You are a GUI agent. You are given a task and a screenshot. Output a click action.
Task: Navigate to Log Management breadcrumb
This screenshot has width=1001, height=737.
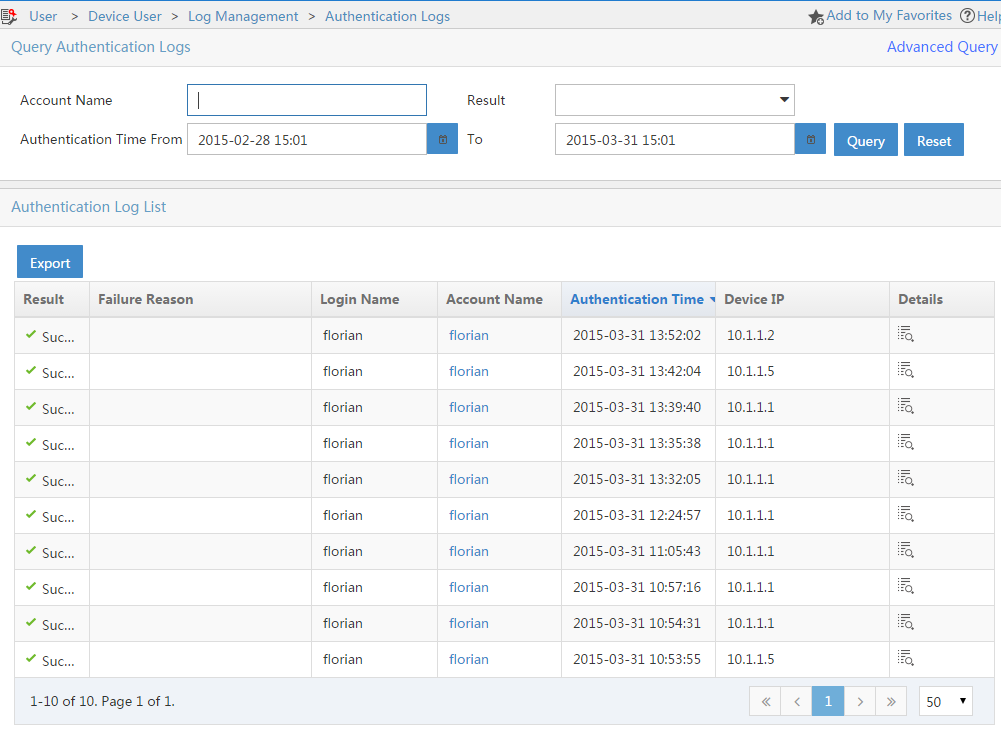click(x=243, y=16)
